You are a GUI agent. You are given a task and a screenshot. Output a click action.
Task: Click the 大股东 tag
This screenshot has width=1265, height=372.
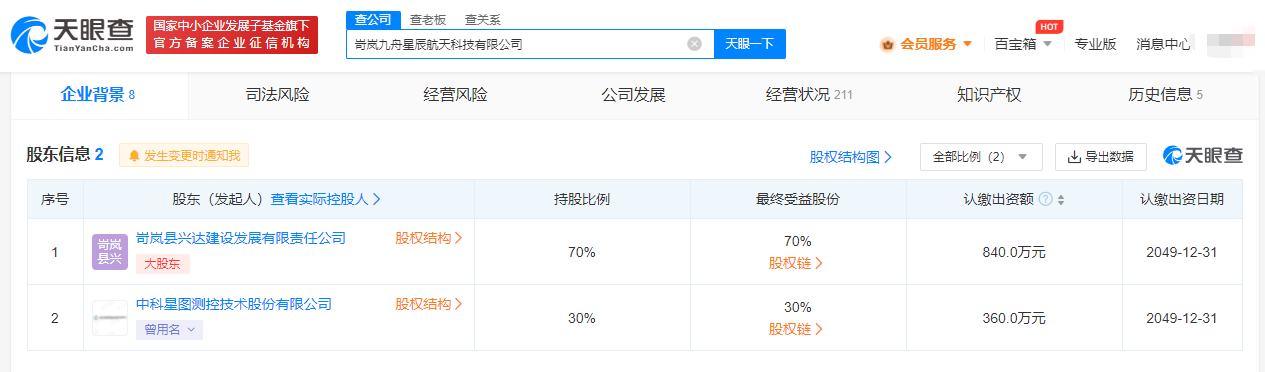163,264
